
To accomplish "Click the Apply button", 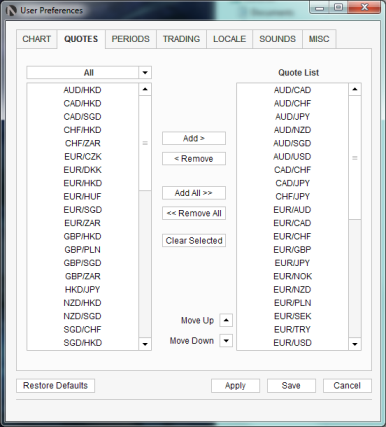I will (x=235, y=386).
